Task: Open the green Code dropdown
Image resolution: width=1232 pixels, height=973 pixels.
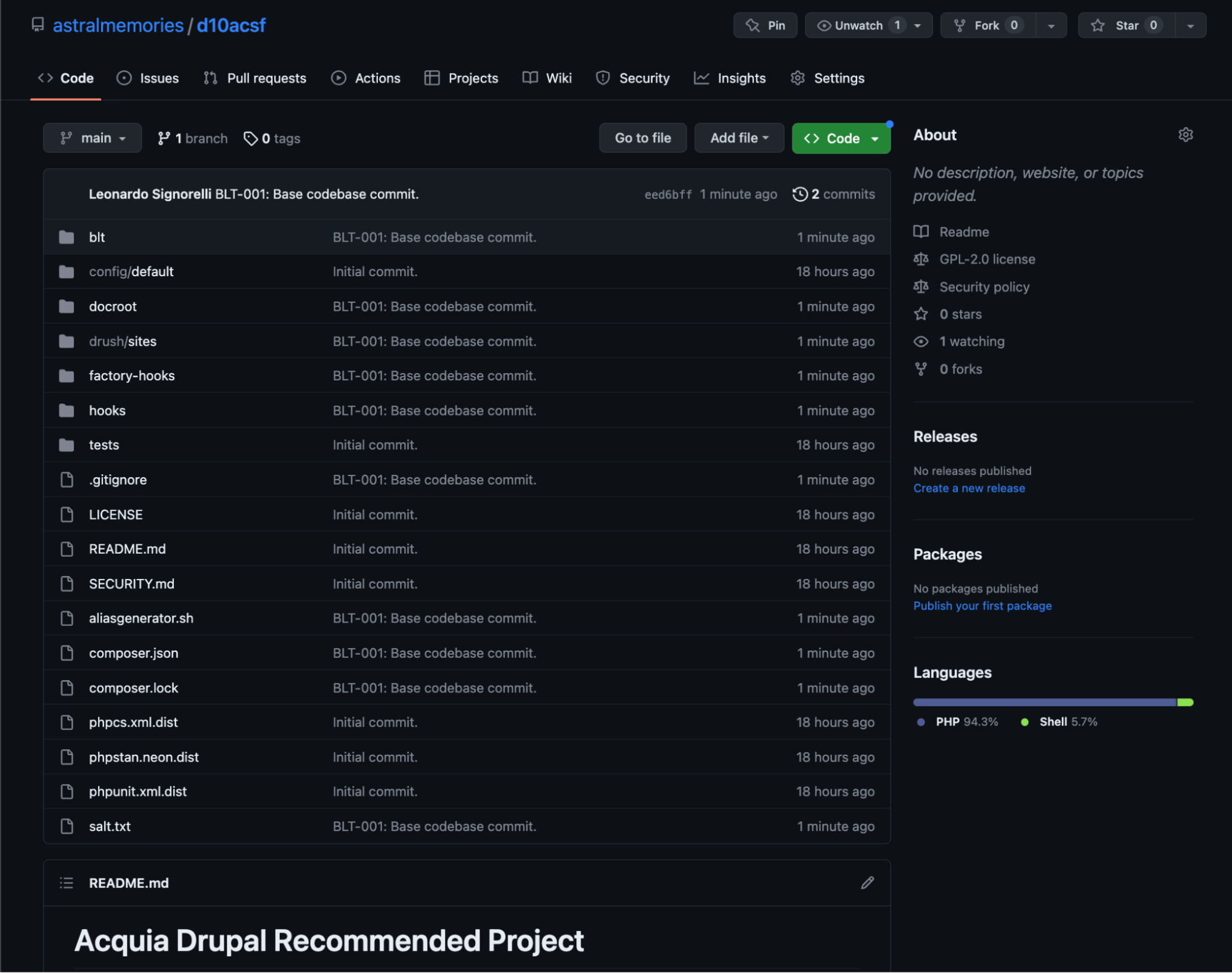Action: coord(841,138)
